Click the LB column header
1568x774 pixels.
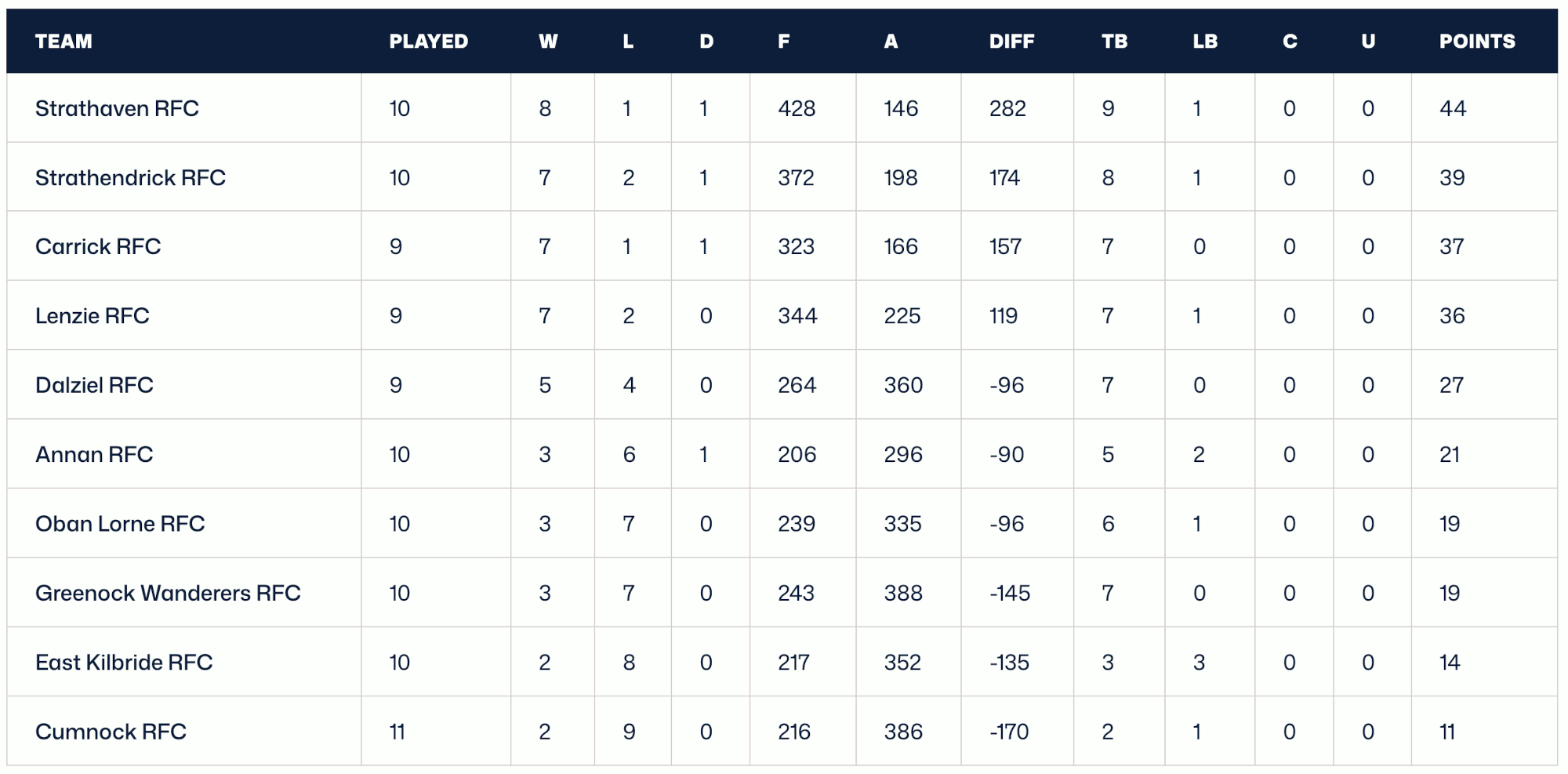[1205, 42]
